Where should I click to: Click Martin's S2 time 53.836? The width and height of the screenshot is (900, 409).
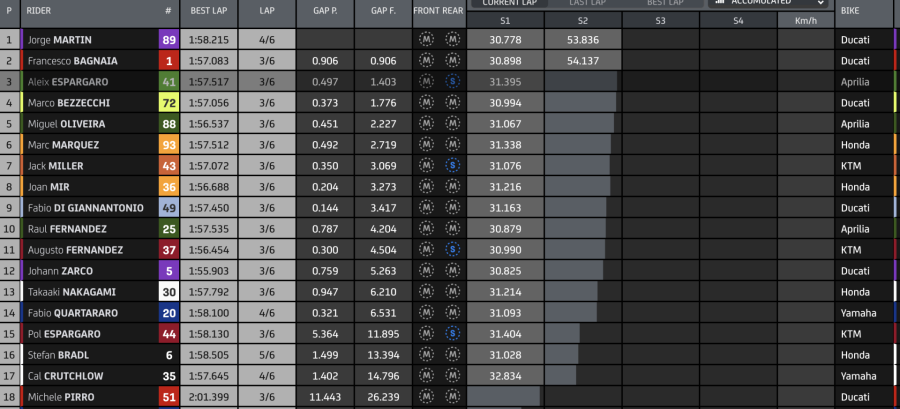(583, 40)
